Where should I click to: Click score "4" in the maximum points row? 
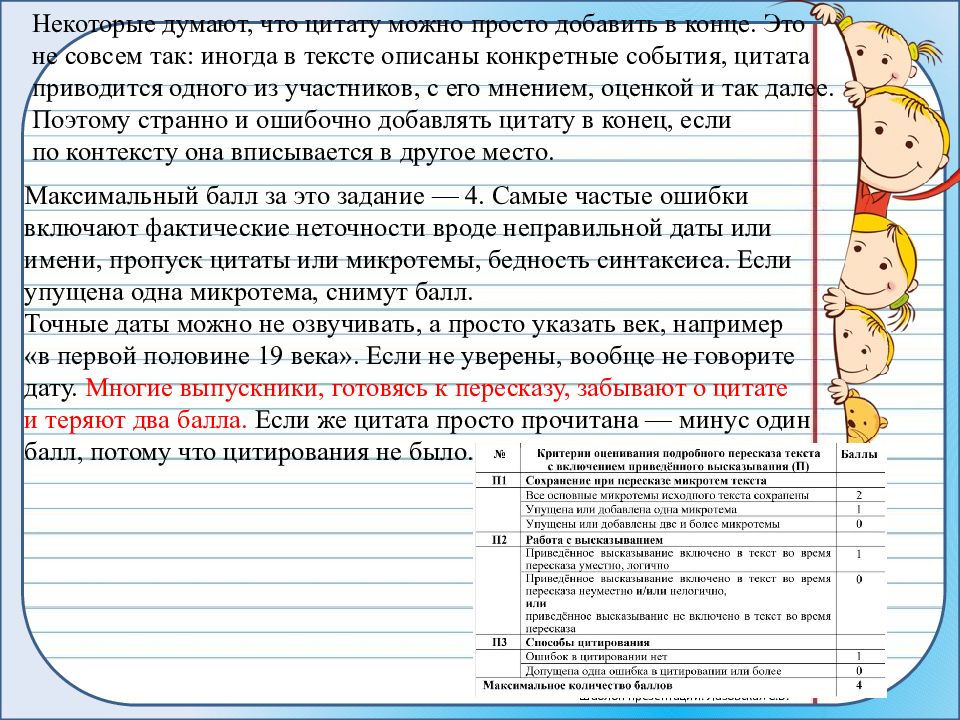[x=860, y=685]
